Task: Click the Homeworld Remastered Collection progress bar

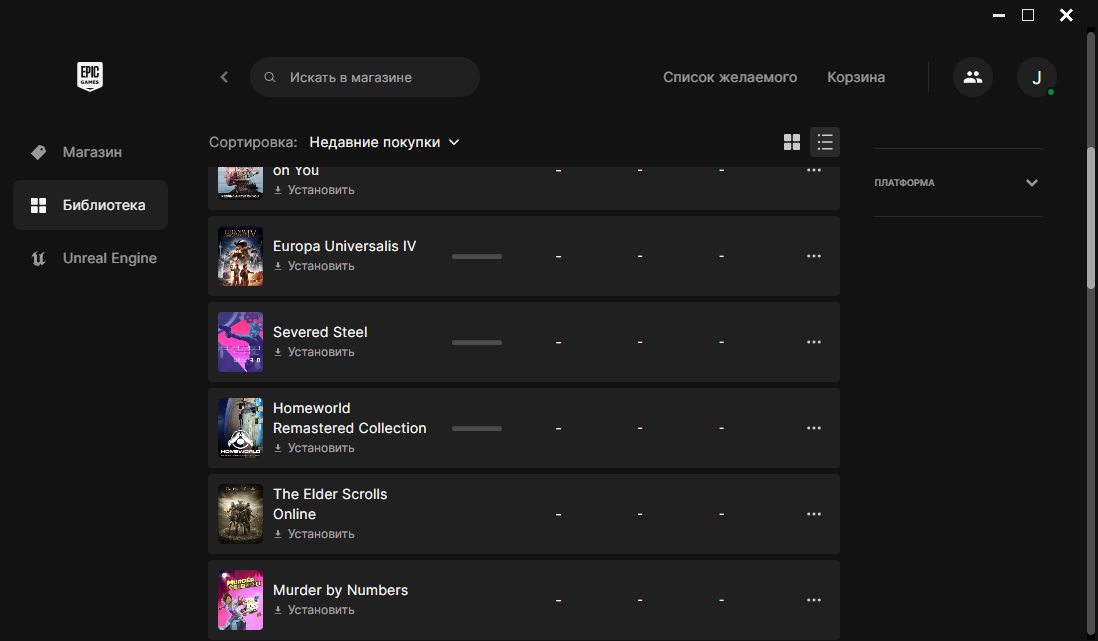Action: click(477, 428)
